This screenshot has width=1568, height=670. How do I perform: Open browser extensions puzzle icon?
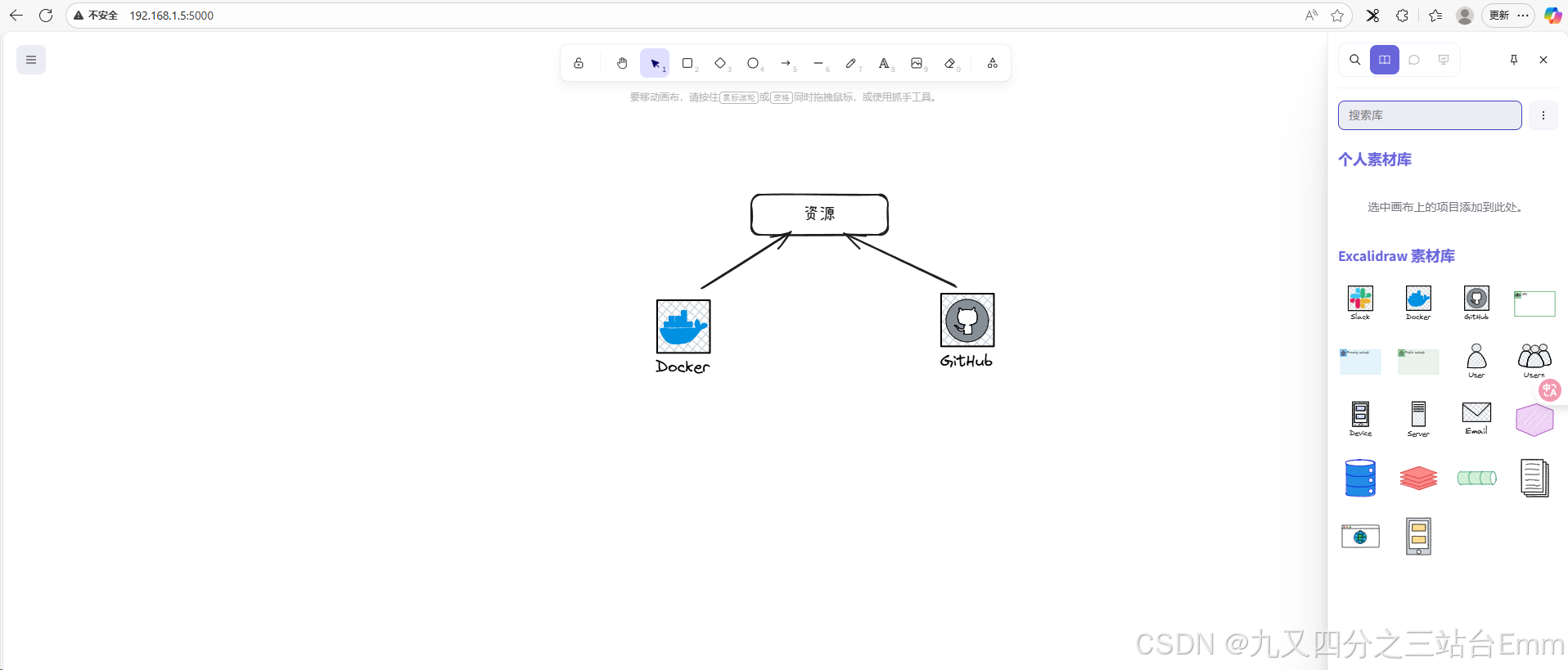click(1402, 16)
